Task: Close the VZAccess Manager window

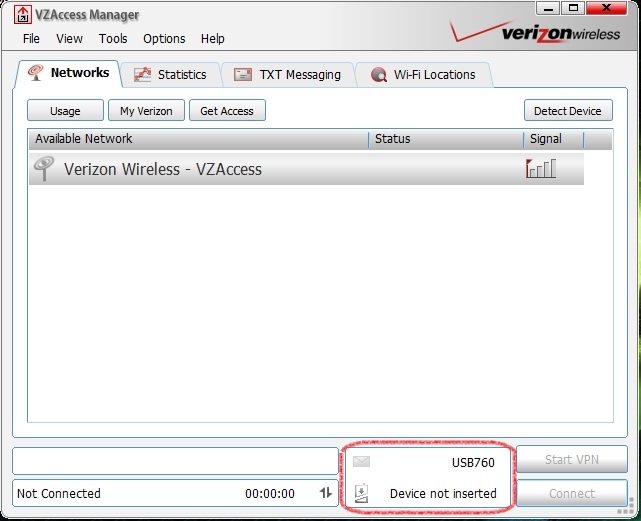Action: coord(607,8)
